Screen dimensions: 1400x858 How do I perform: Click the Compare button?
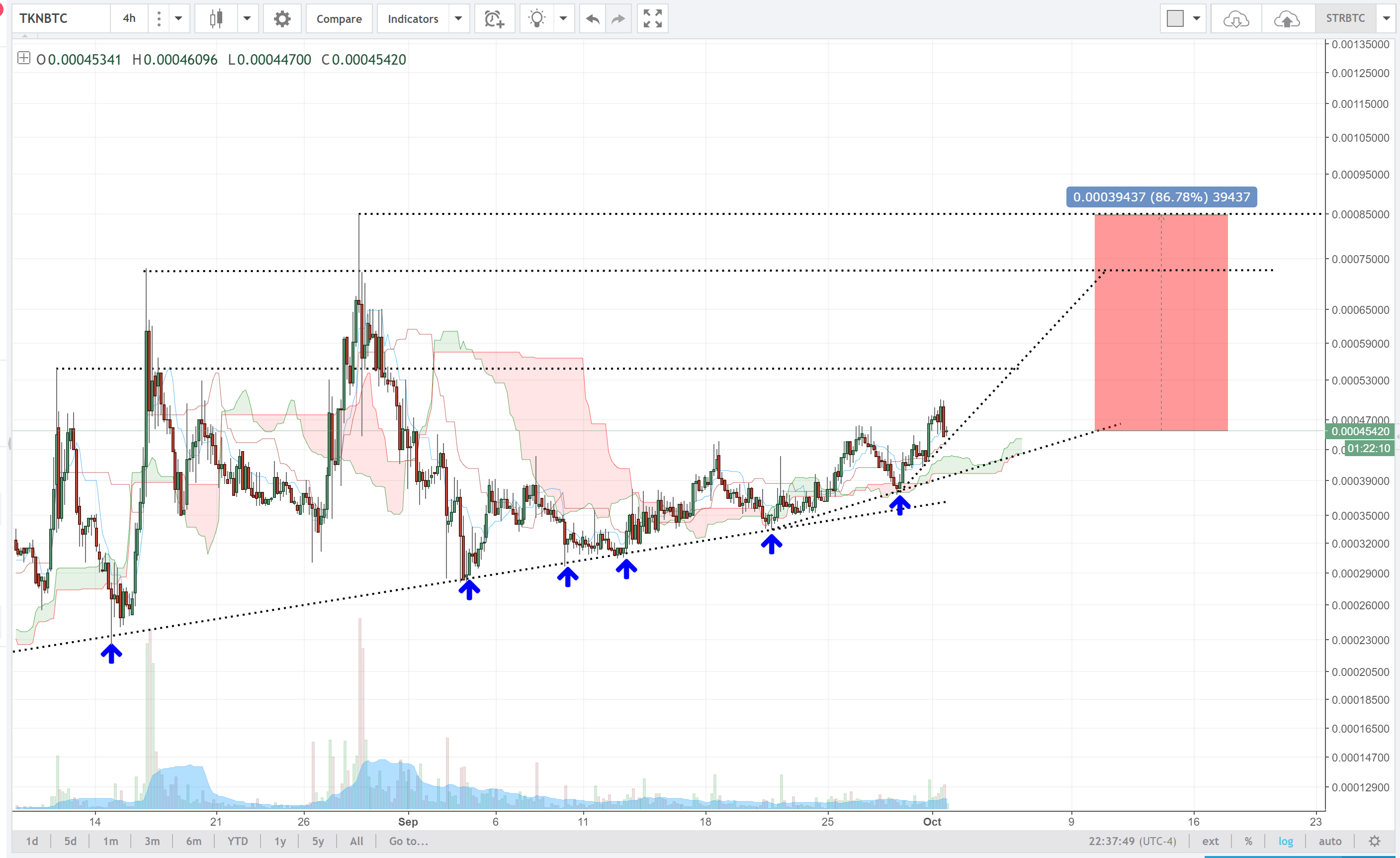tap(339, 18)
